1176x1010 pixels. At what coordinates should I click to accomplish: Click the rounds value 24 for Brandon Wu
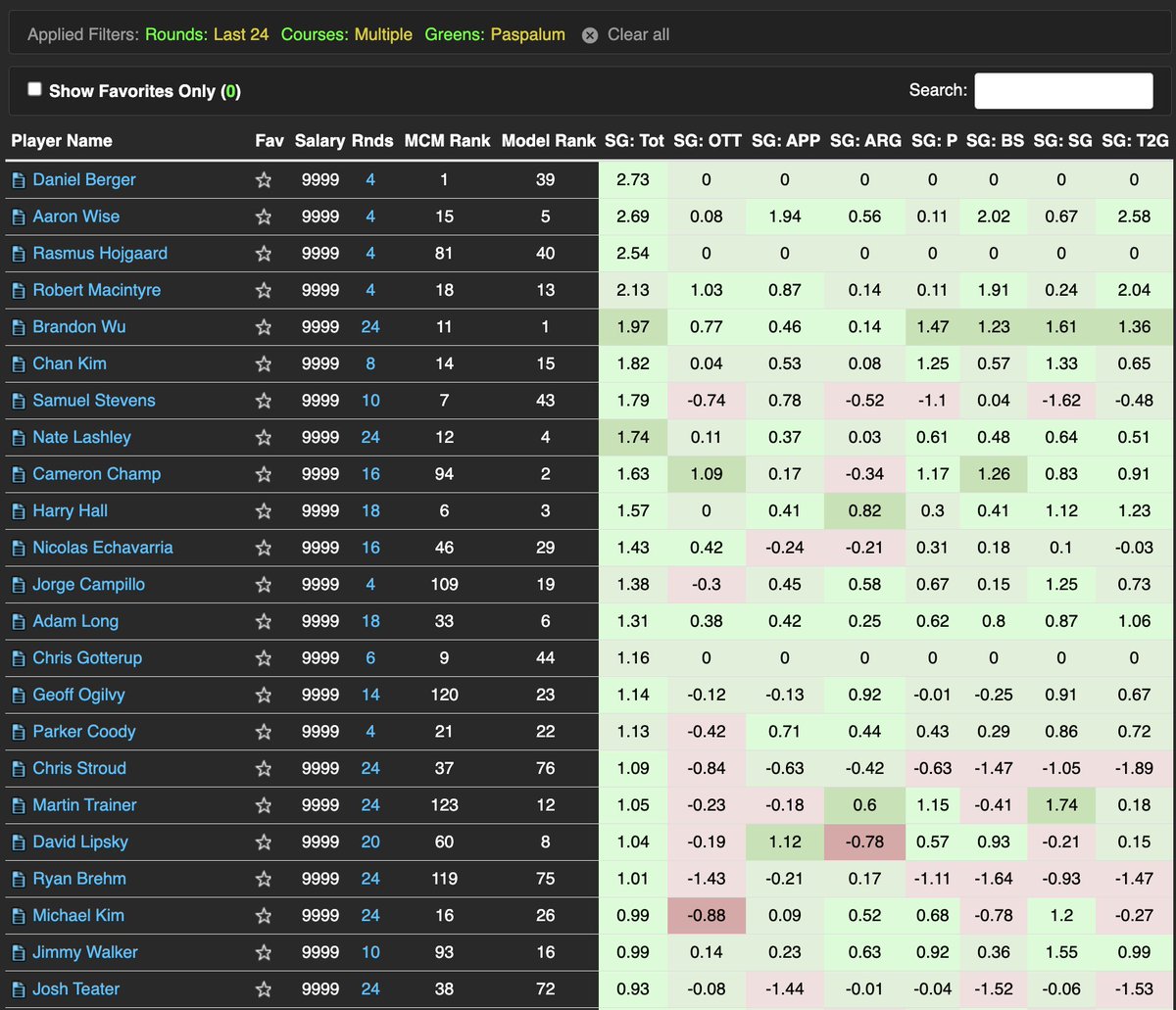(370, 327)
